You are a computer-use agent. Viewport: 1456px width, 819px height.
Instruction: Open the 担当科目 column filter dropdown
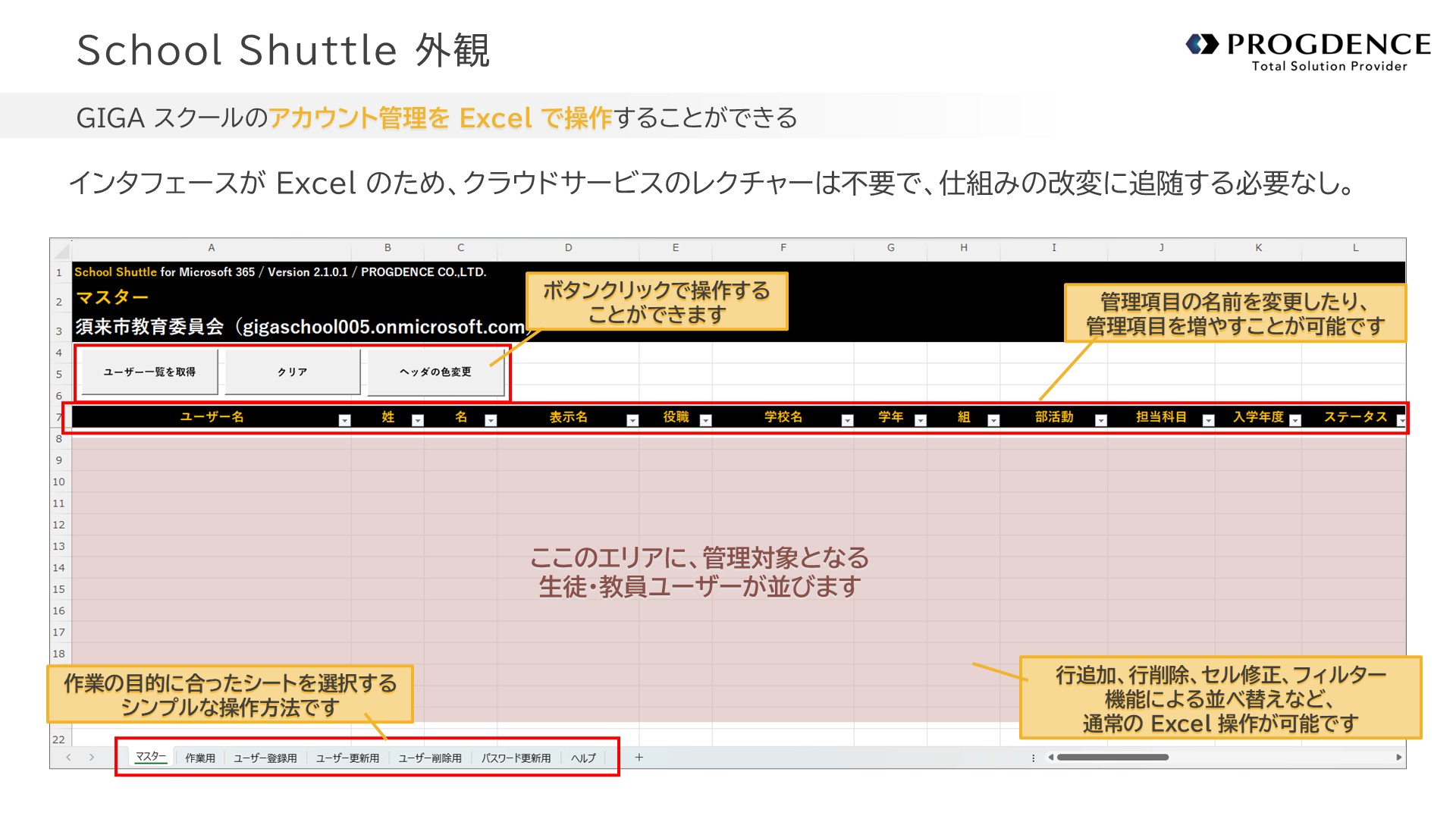coord(1209,420)
